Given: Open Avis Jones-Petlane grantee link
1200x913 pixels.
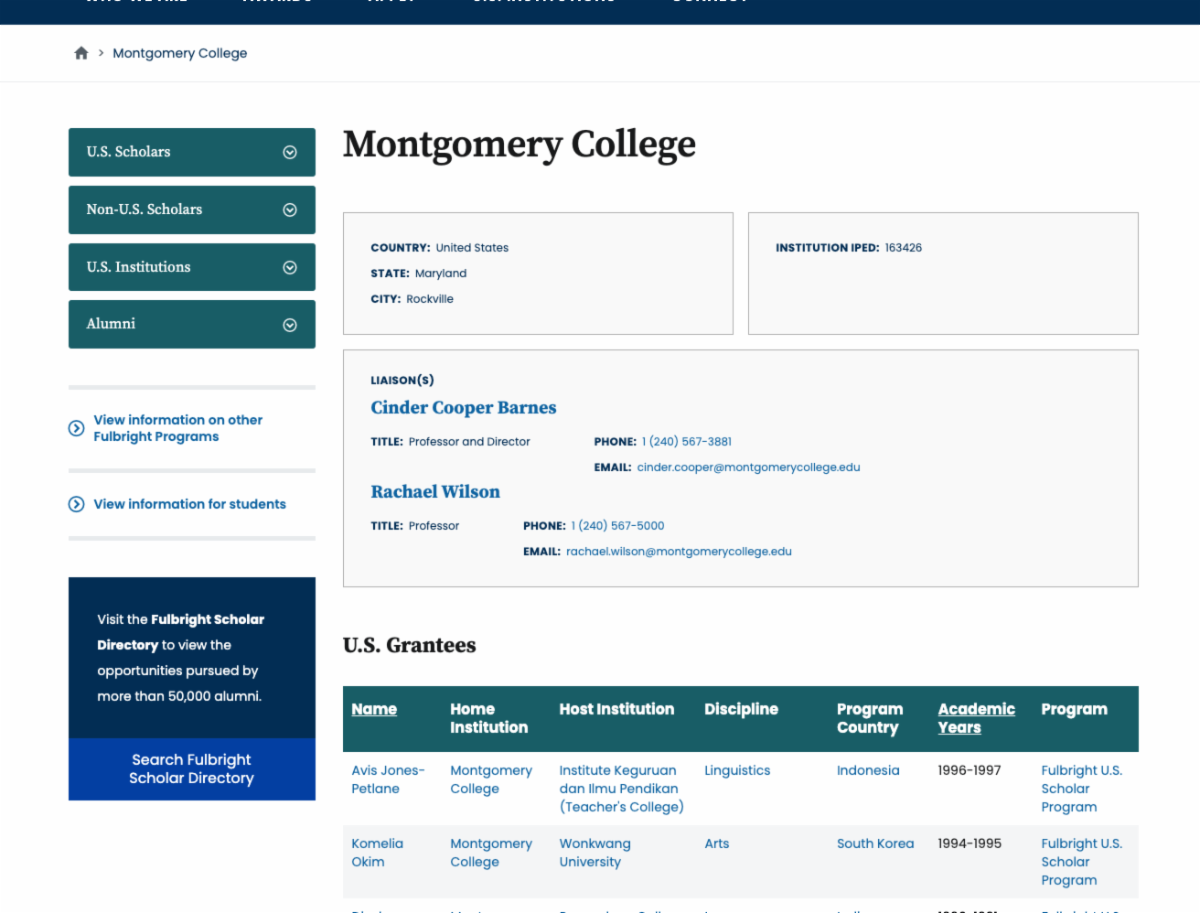Looking at the screenshot, I should (388, 779).
